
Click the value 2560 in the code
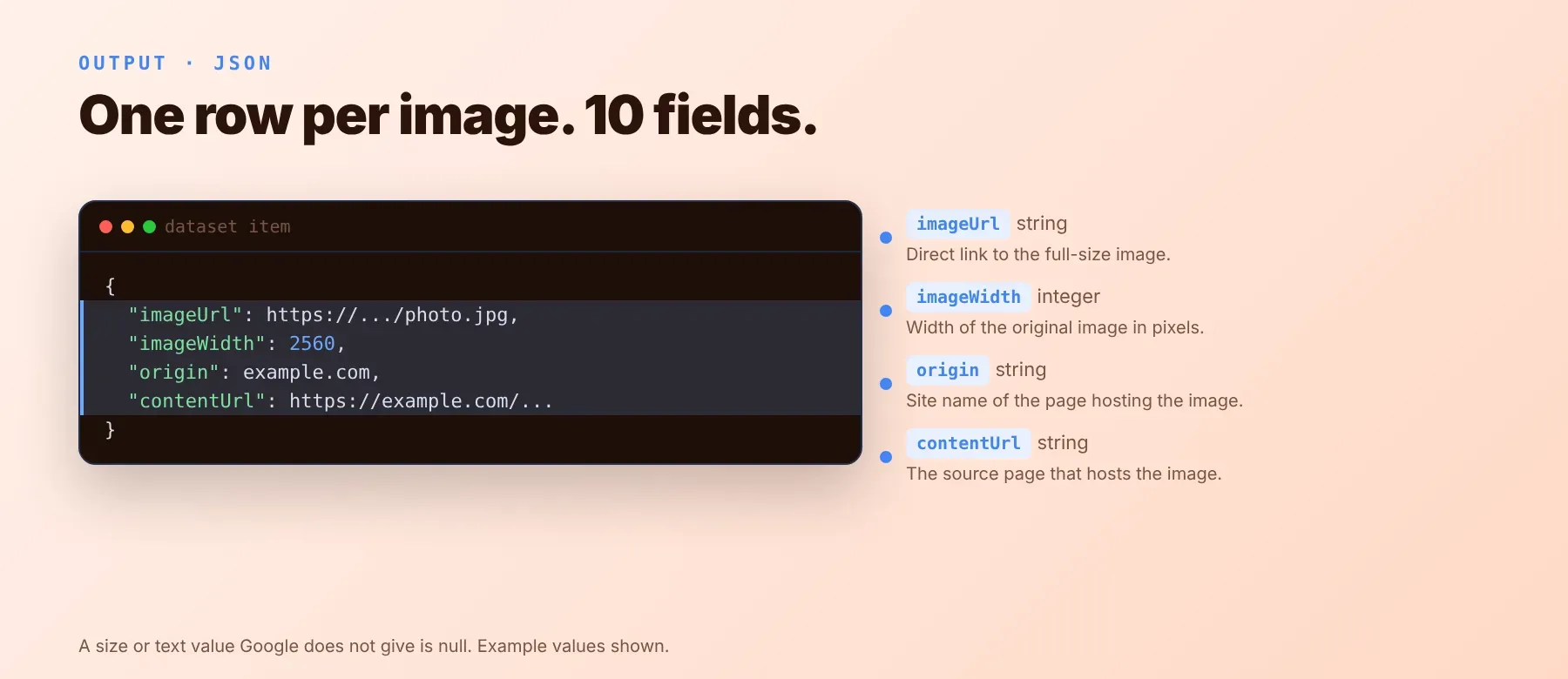[312, 344]
